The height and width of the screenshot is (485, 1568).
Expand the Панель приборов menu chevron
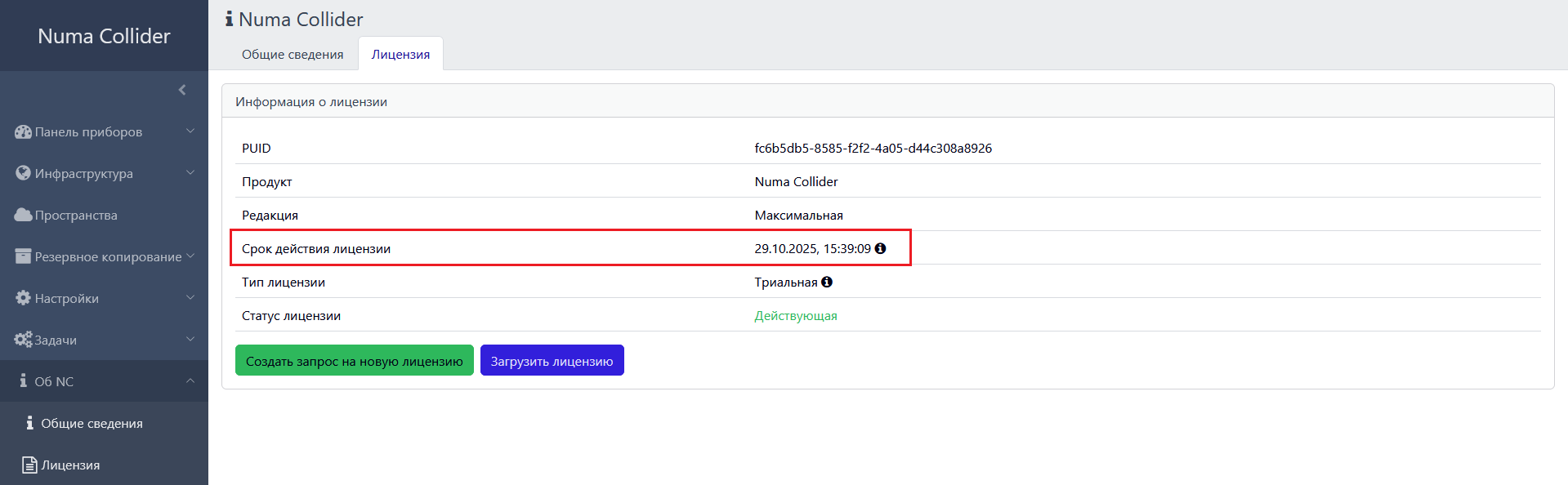(x=190, y=131)
